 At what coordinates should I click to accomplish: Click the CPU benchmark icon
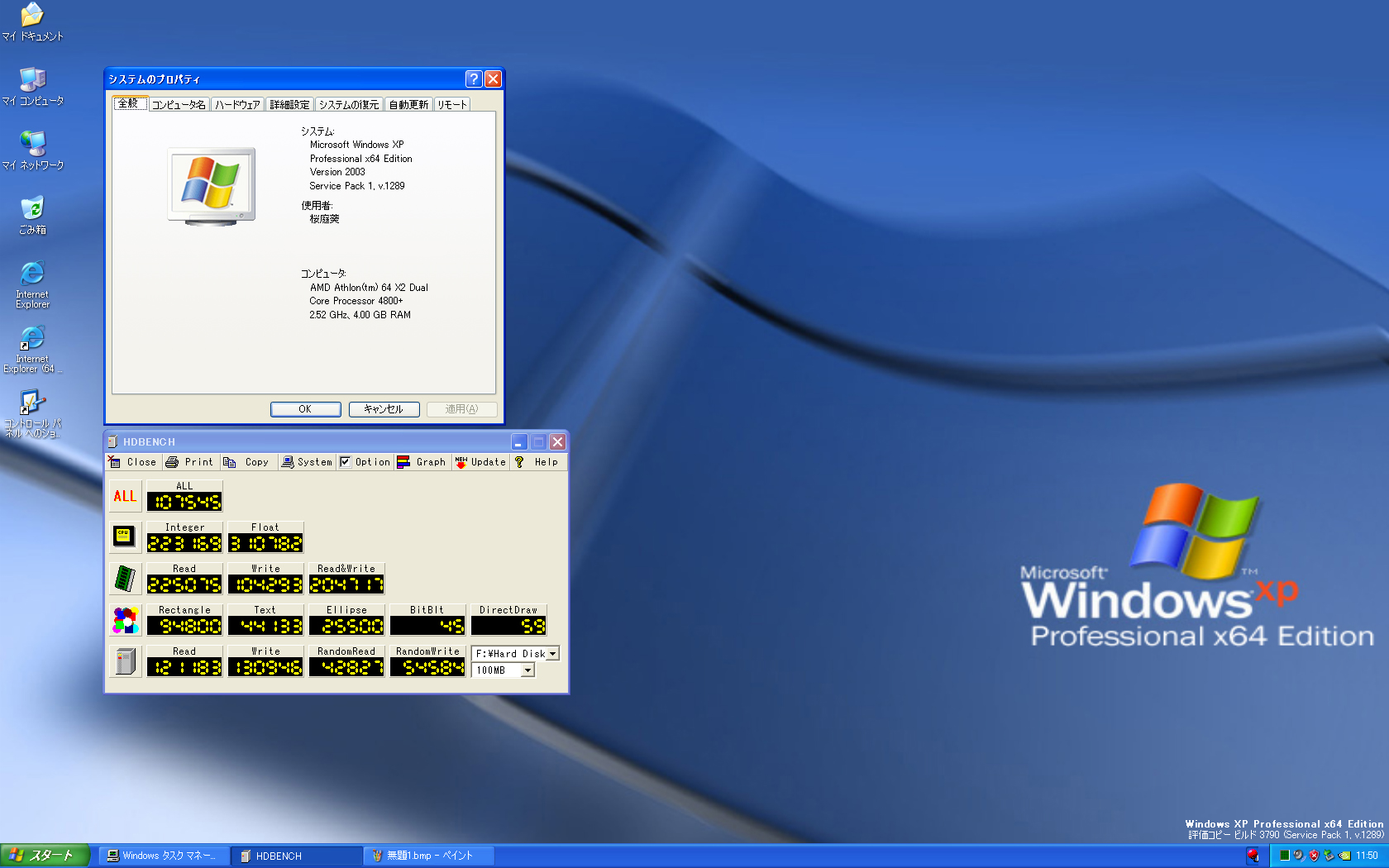(x=124, y=537)
